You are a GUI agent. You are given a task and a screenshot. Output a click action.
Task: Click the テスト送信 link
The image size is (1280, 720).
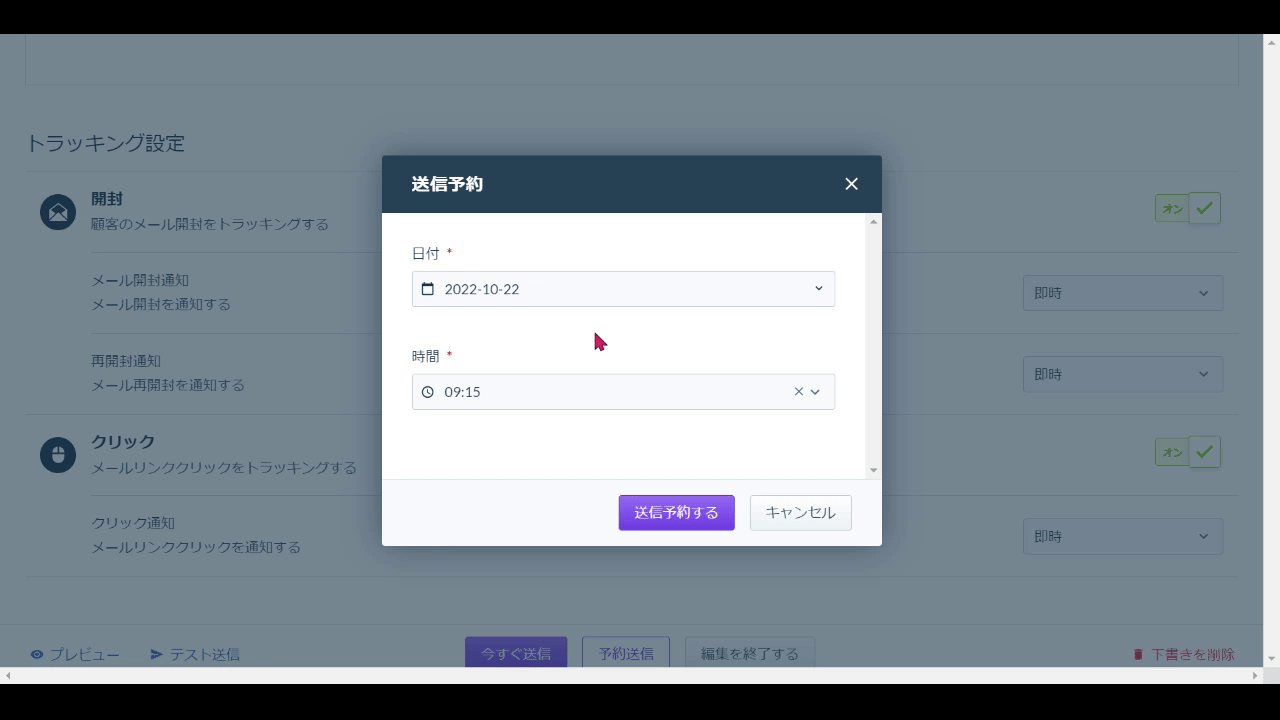pyautogui.click(x=195, y=654)
